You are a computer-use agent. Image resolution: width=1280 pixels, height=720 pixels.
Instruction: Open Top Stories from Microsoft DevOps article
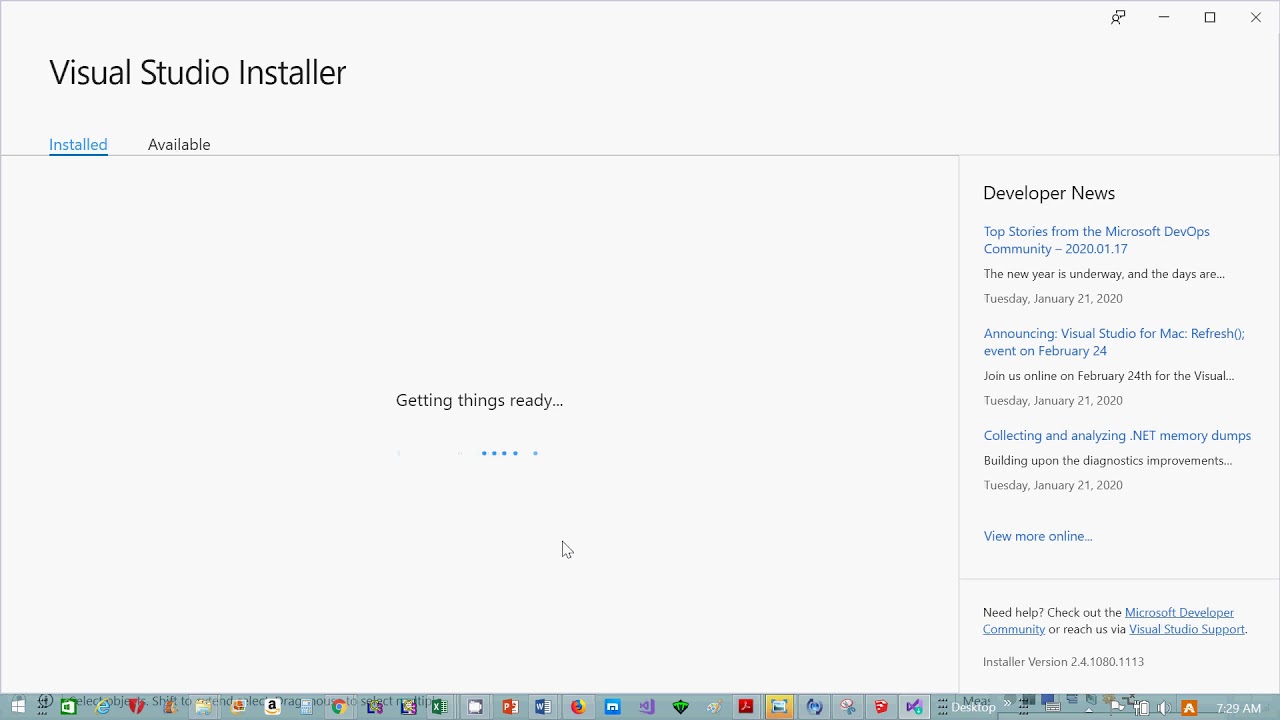[x=1096, y=240]
